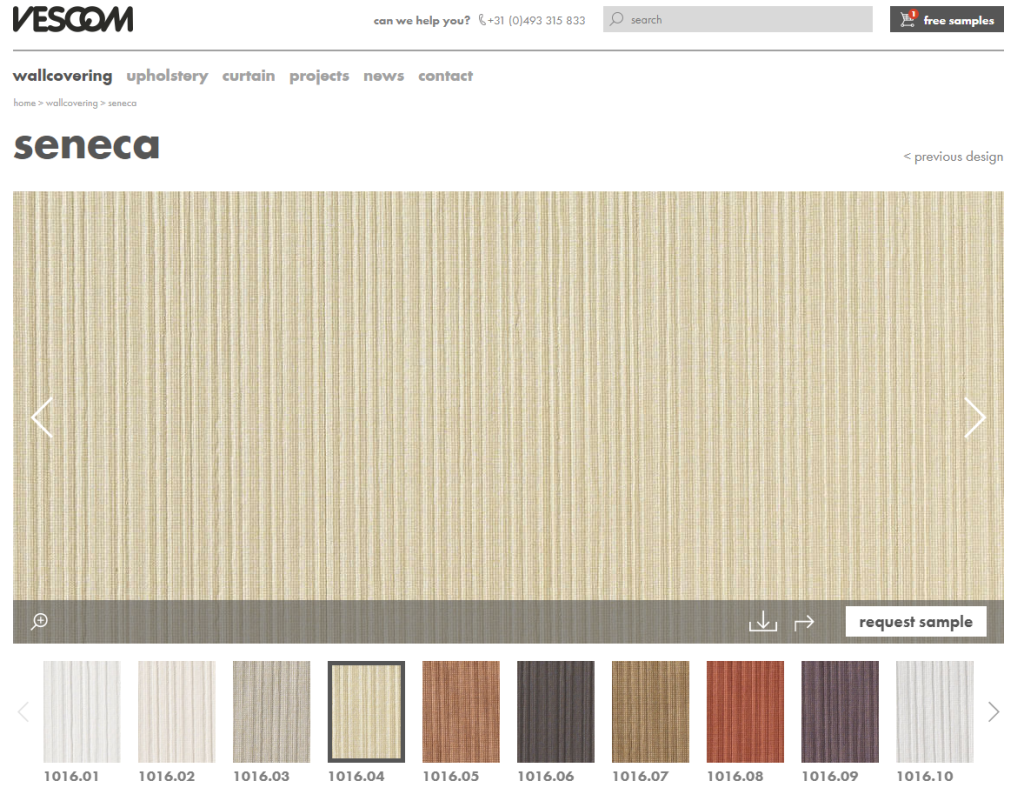Select color swatch 1016.03
Screen dimensions: 1024x801
click(x=272, y=712)
